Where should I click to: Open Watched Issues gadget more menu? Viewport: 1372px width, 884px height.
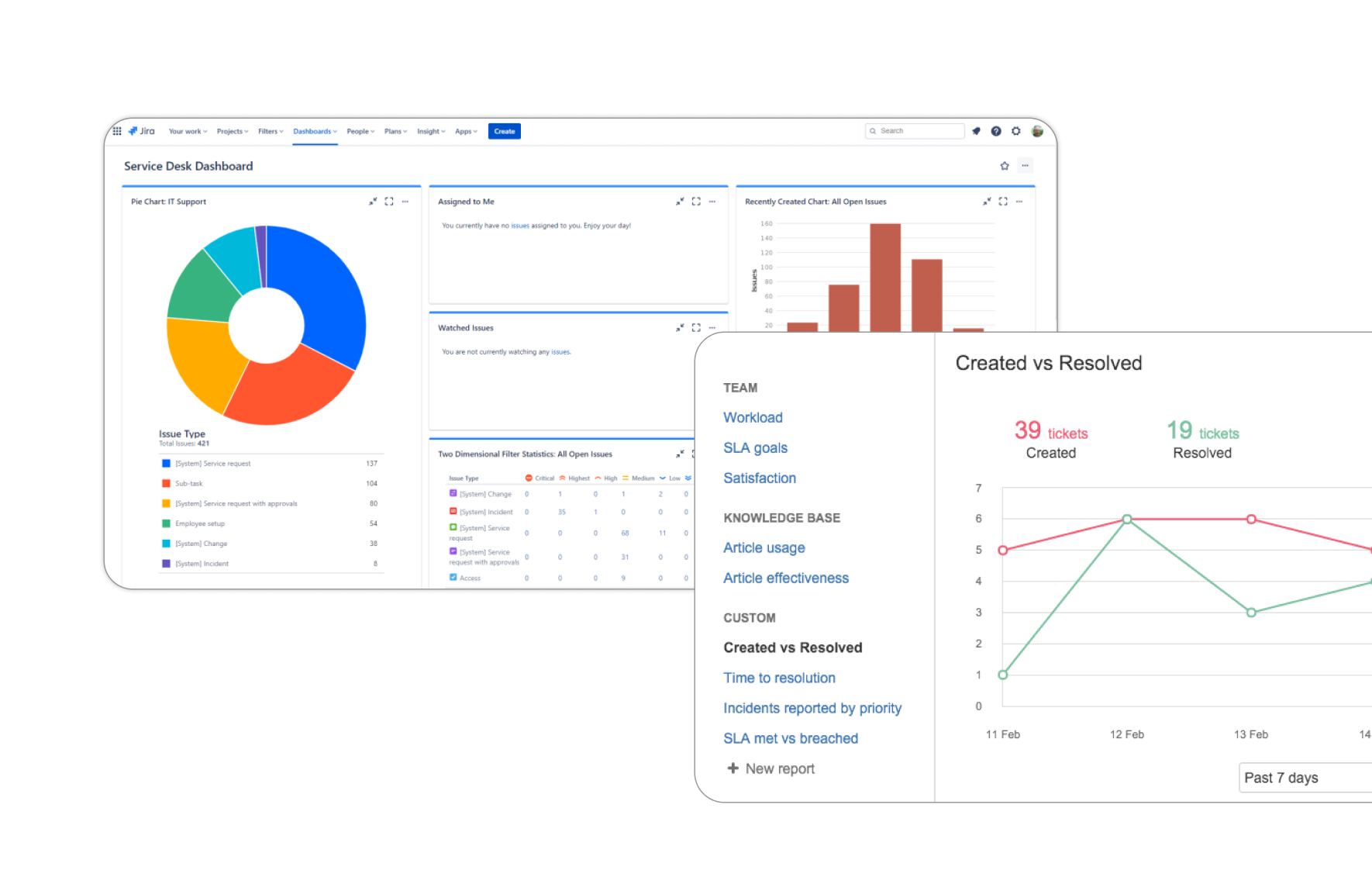point(712,328)
